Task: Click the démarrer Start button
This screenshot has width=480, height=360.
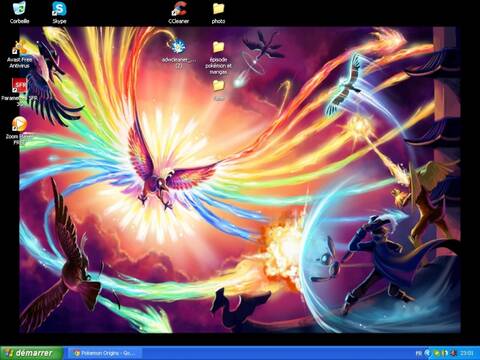Action: click(x=32, y=353)
